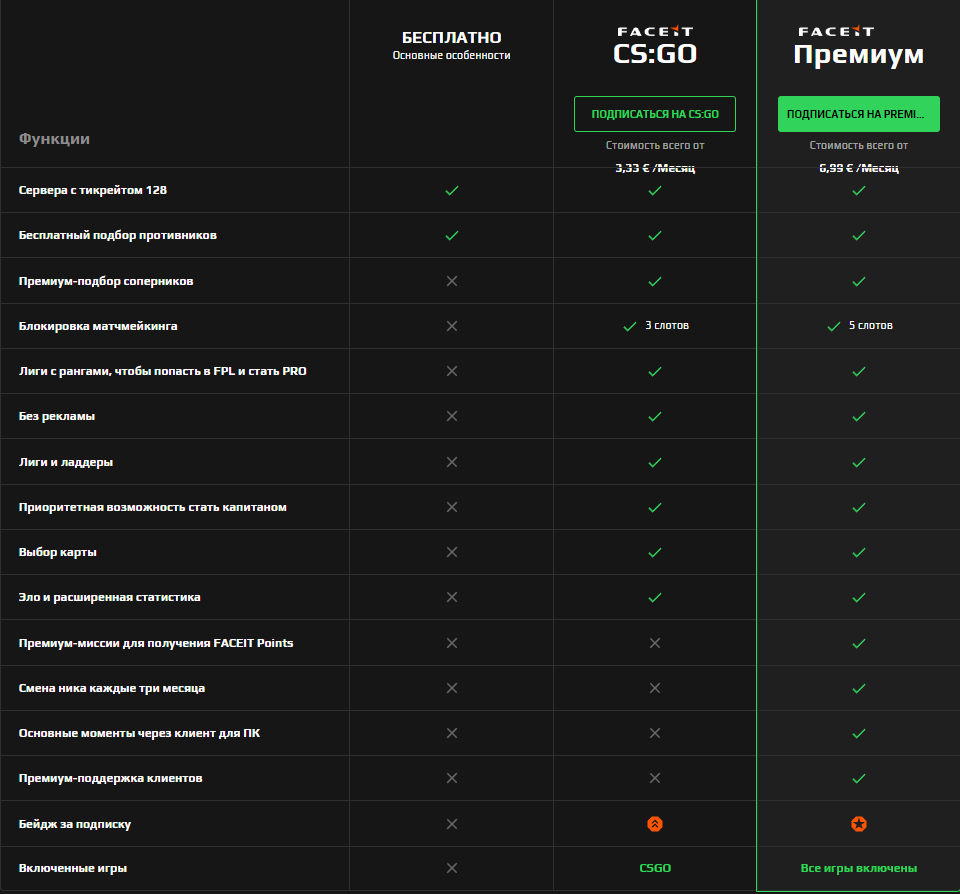
Task: Click the free plan cross for Без рекламы
Action: click(x=451, y=416)
